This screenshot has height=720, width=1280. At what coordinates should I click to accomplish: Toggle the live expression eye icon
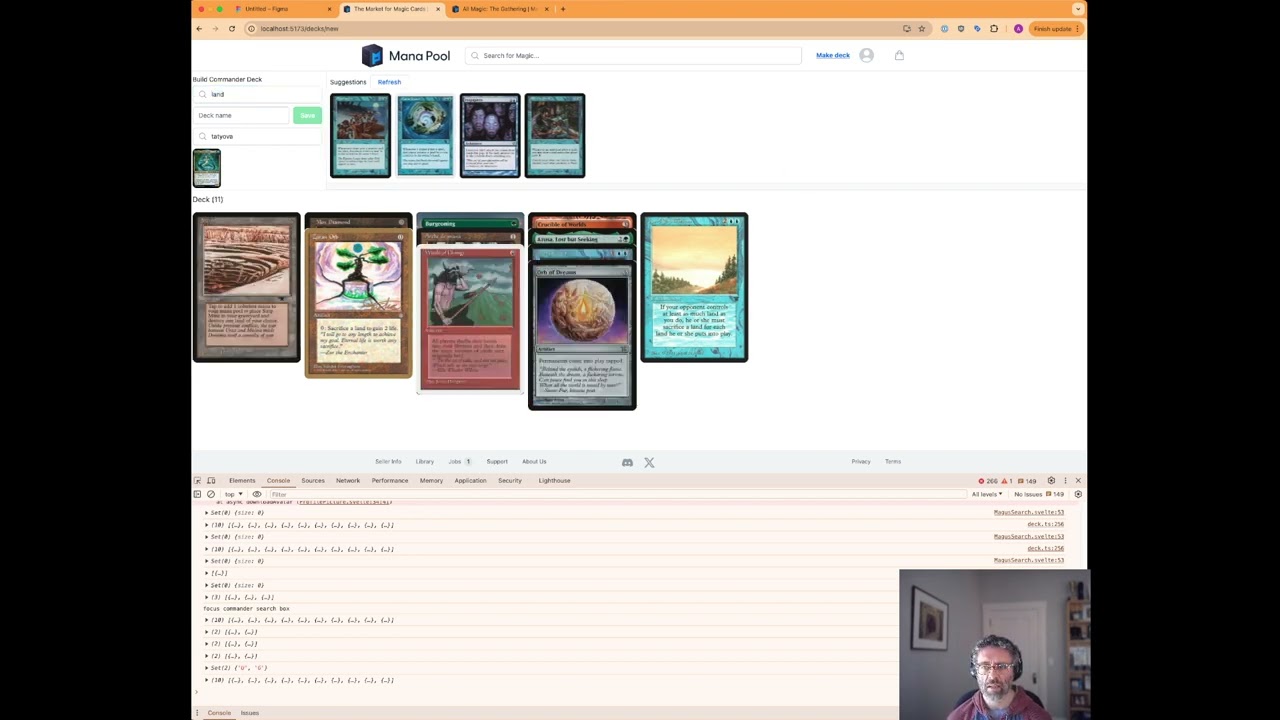(x=257, y=494)
